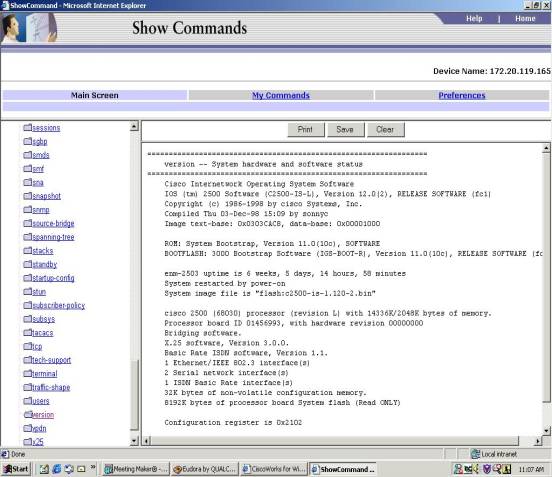Select the sna command link

(38, 182)
